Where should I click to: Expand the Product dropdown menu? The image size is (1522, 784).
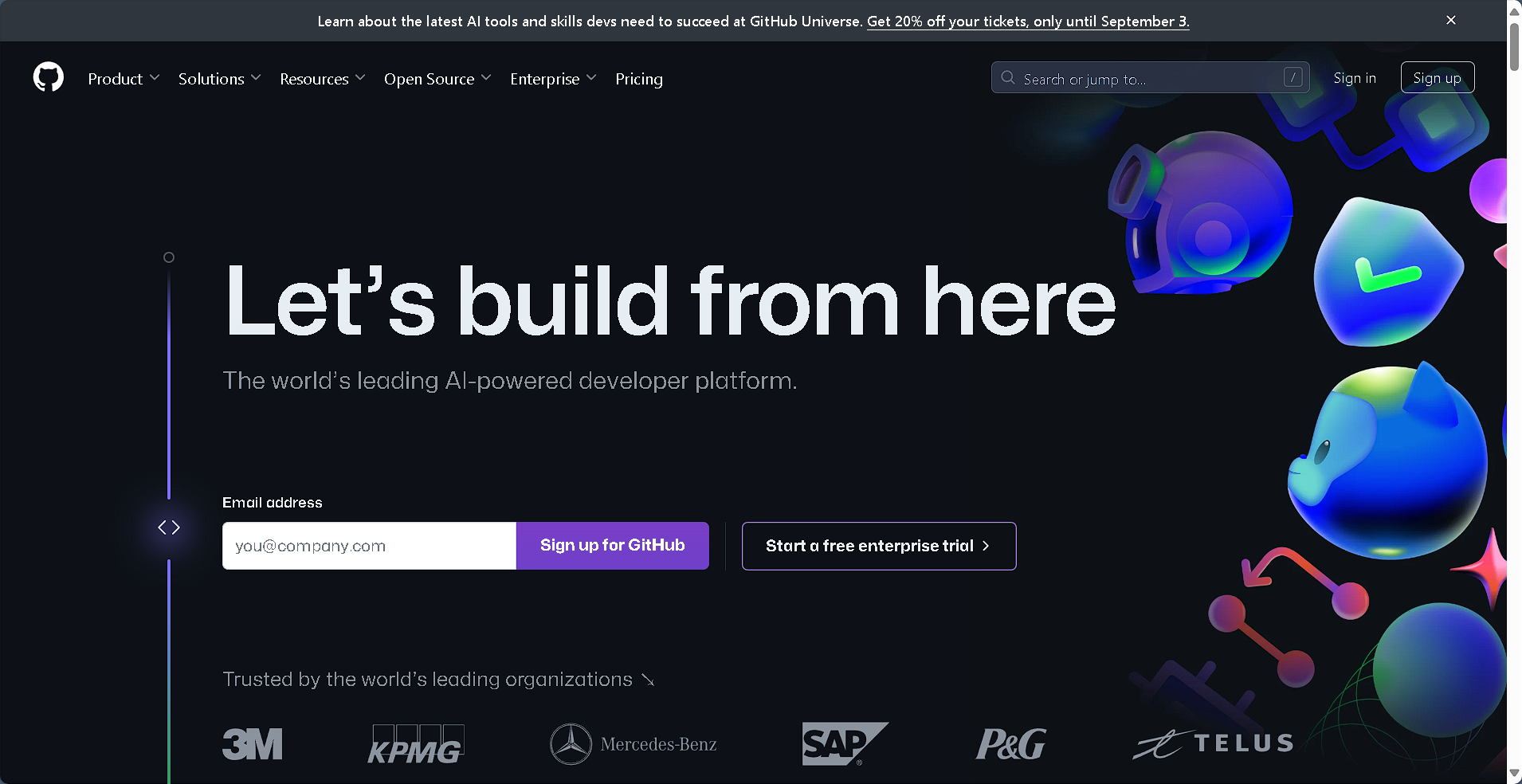pyautogui.click(x=124, y=79)
